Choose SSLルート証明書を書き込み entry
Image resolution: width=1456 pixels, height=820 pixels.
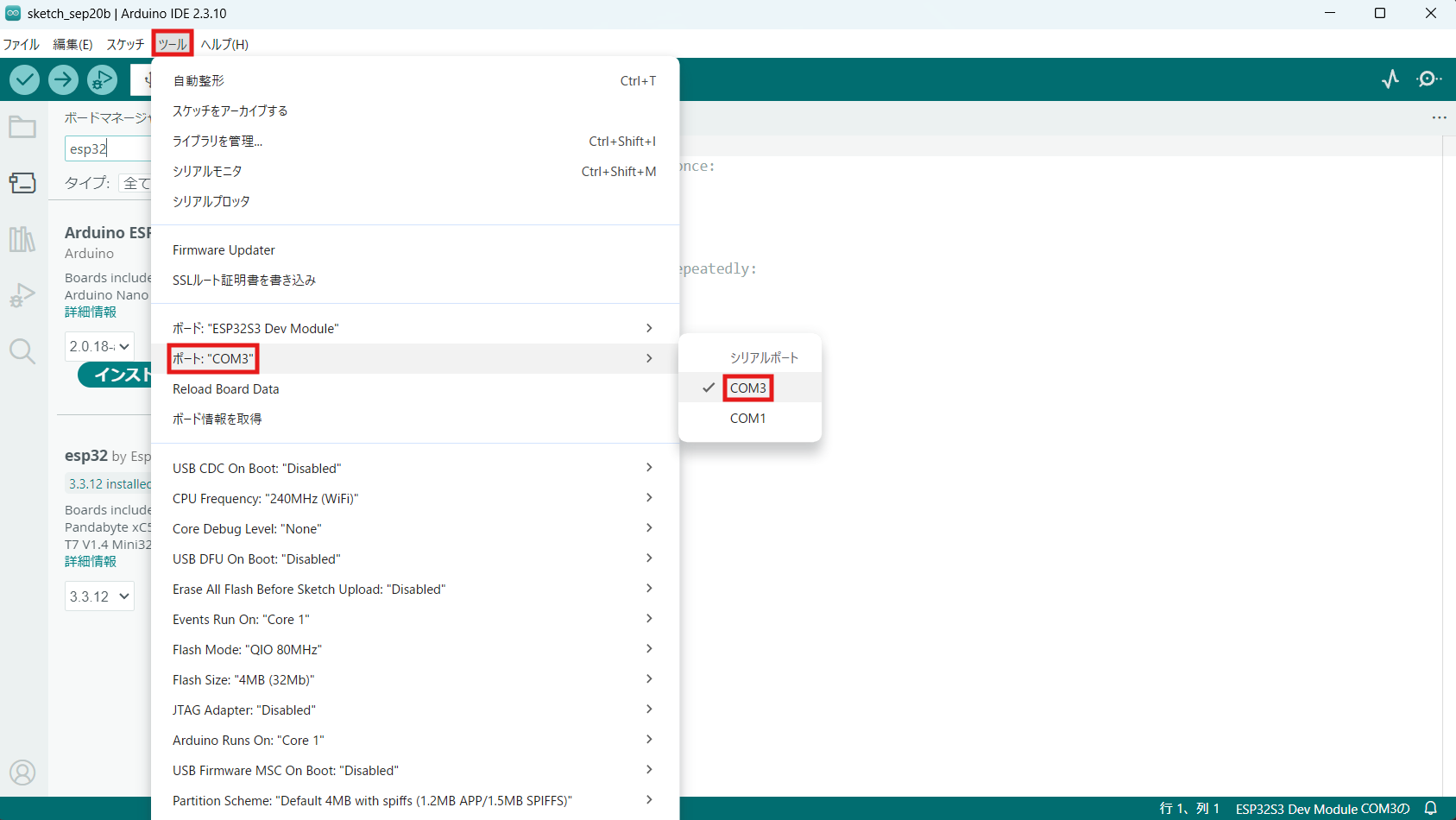pyautogui.click(x=415, y=280)
